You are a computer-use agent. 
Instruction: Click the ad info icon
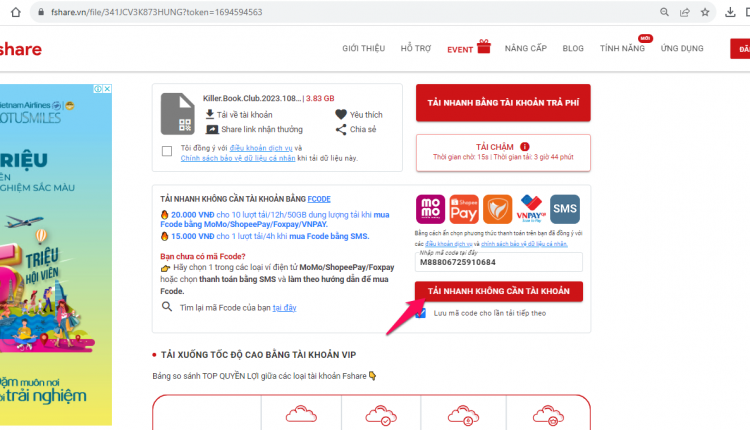[98, 88]
